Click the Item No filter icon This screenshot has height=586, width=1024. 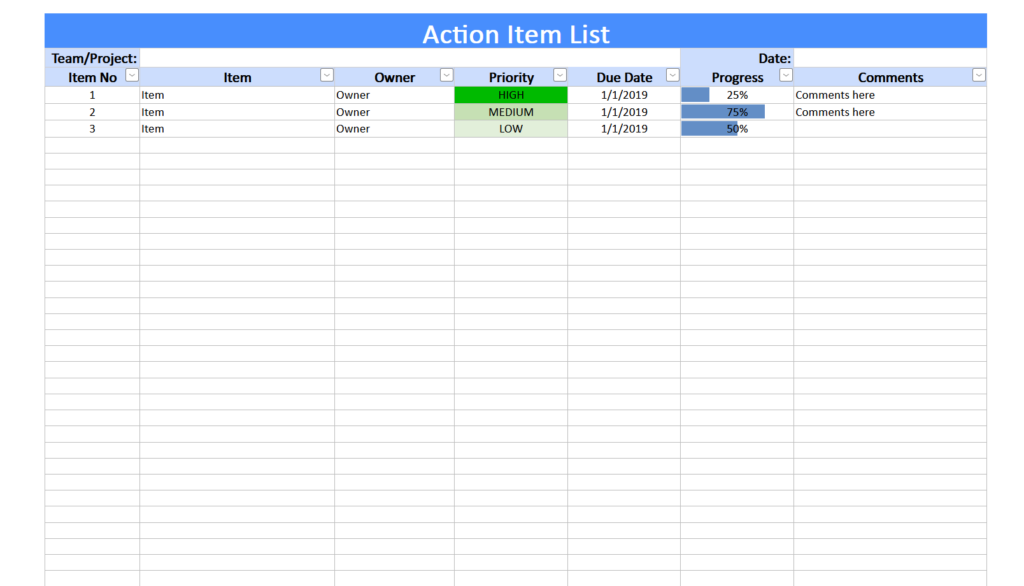(131, 76)
